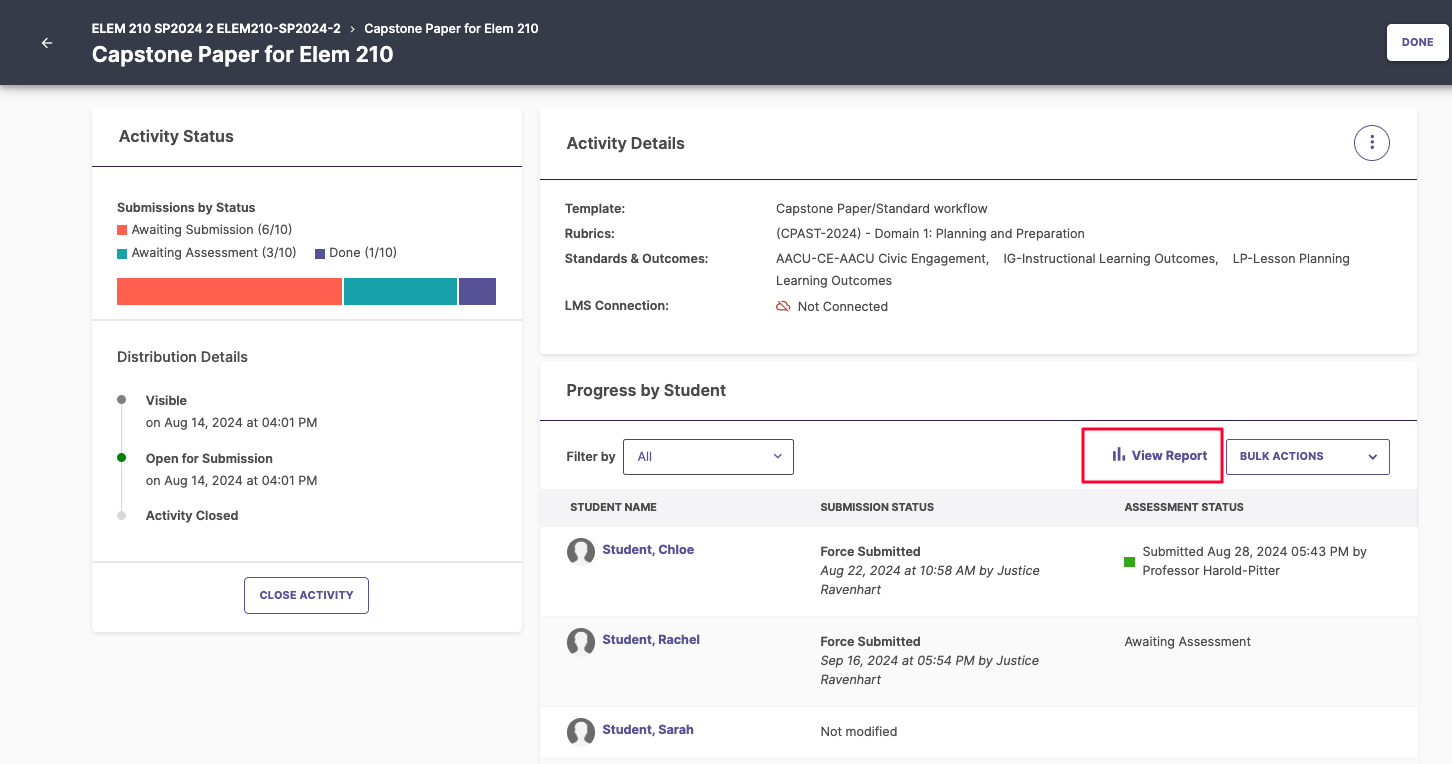Viewport: 1452px width, 764px height.
Task: Click the Capstone Paper for Elem 210 breadcrumb
Action: pos(451,28)
